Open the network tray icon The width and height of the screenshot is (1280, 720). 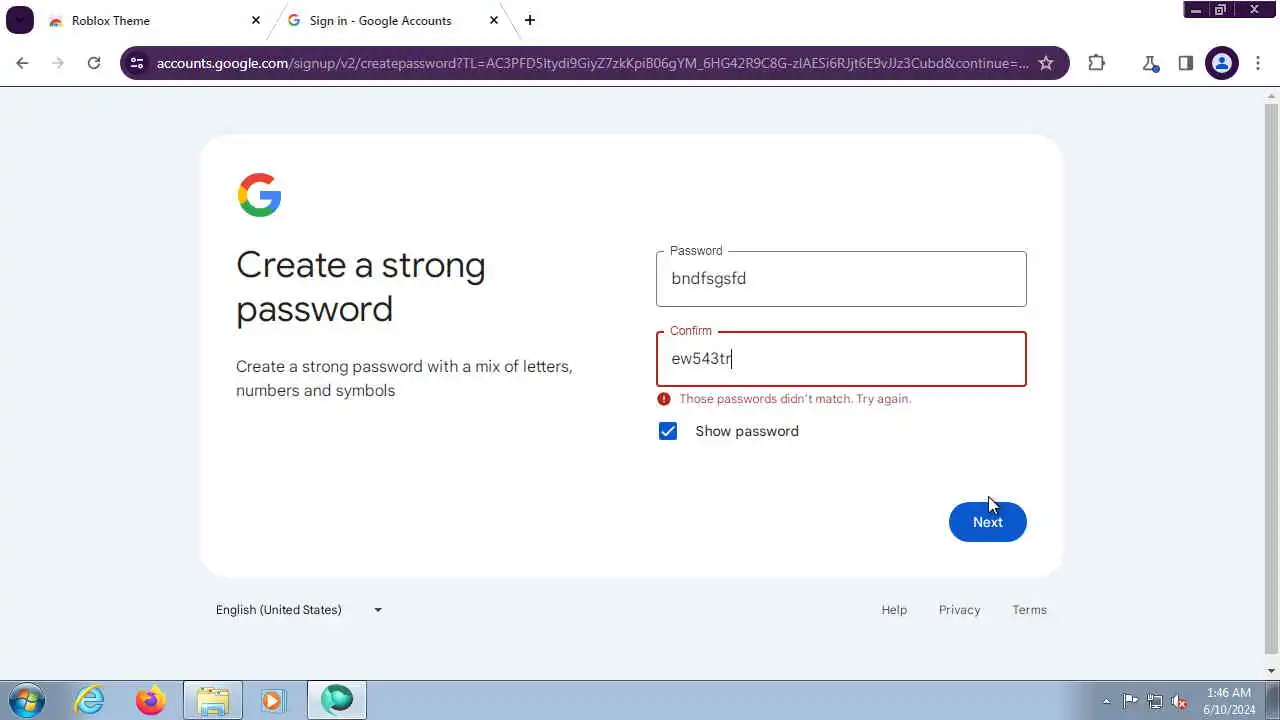[1155, 701]
